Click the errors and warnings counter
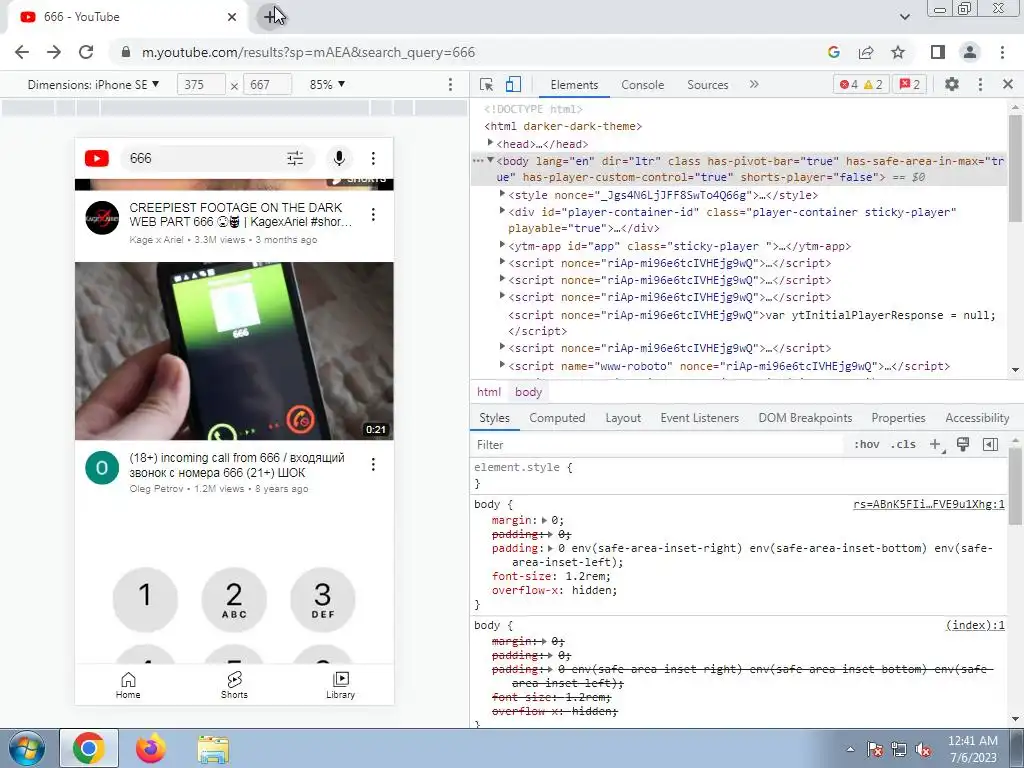 861,84
